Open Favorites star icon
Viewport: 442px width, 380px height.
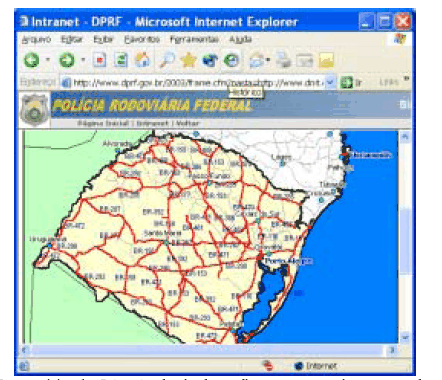pyautogui.click(x=188, y=60)
